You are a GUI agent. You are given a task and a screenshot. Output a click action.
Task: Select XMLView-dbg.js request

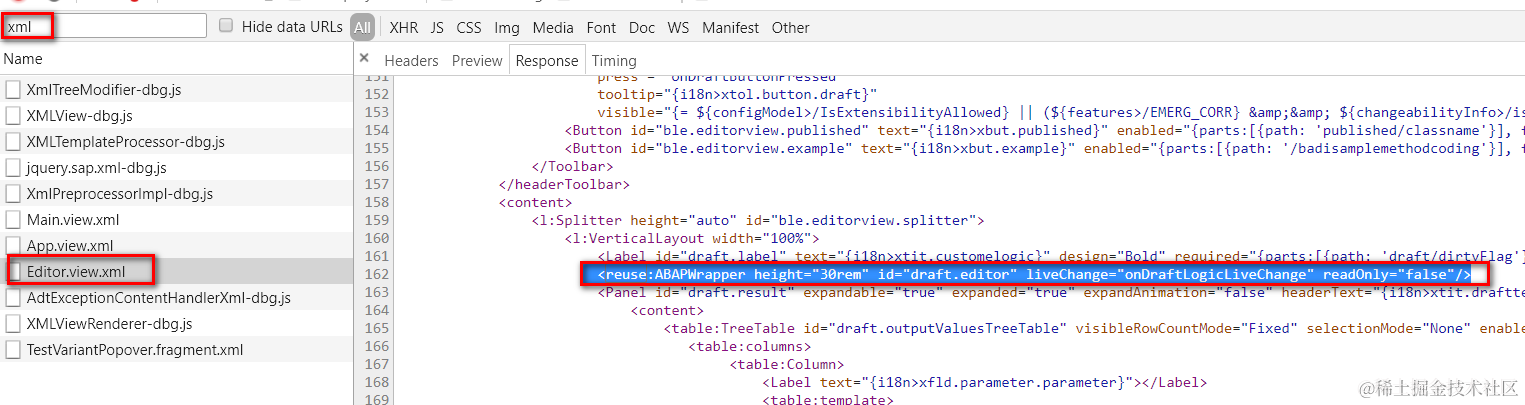pyautogui.click(x=176, y=115)
